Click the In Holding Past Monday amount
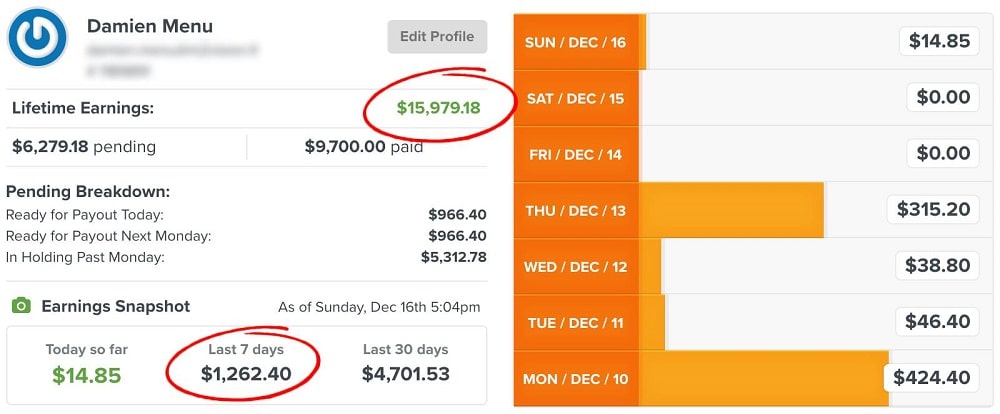The height and width of the screenshot is (414, 1000). [453, 257]
